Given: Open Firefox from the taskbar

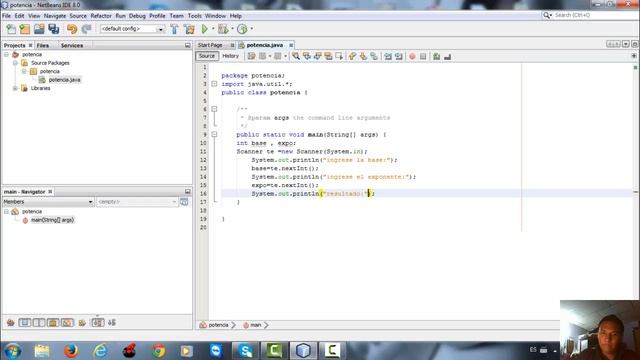Looking at the screenshot, I should pos(71,351).
